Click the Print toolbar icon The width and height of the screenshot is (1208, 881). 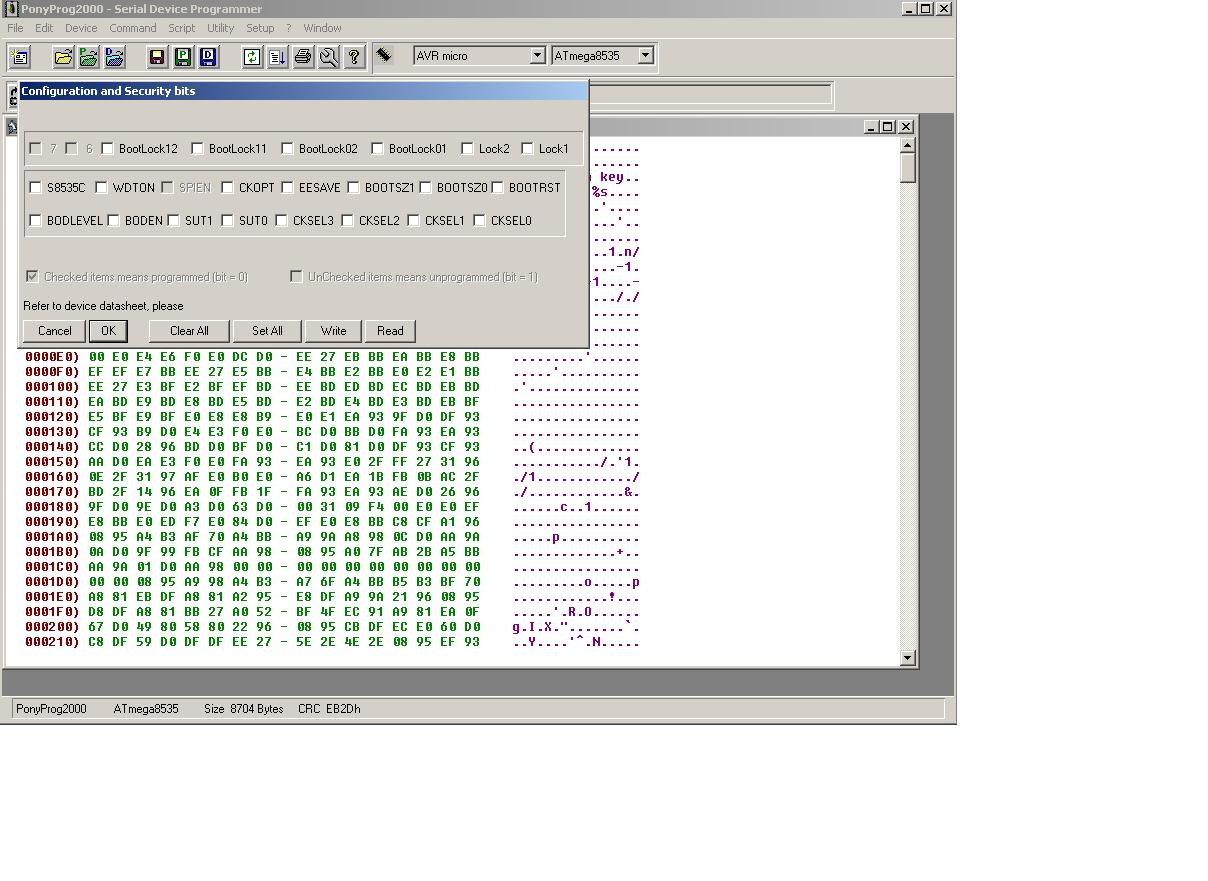click(303, 57)
